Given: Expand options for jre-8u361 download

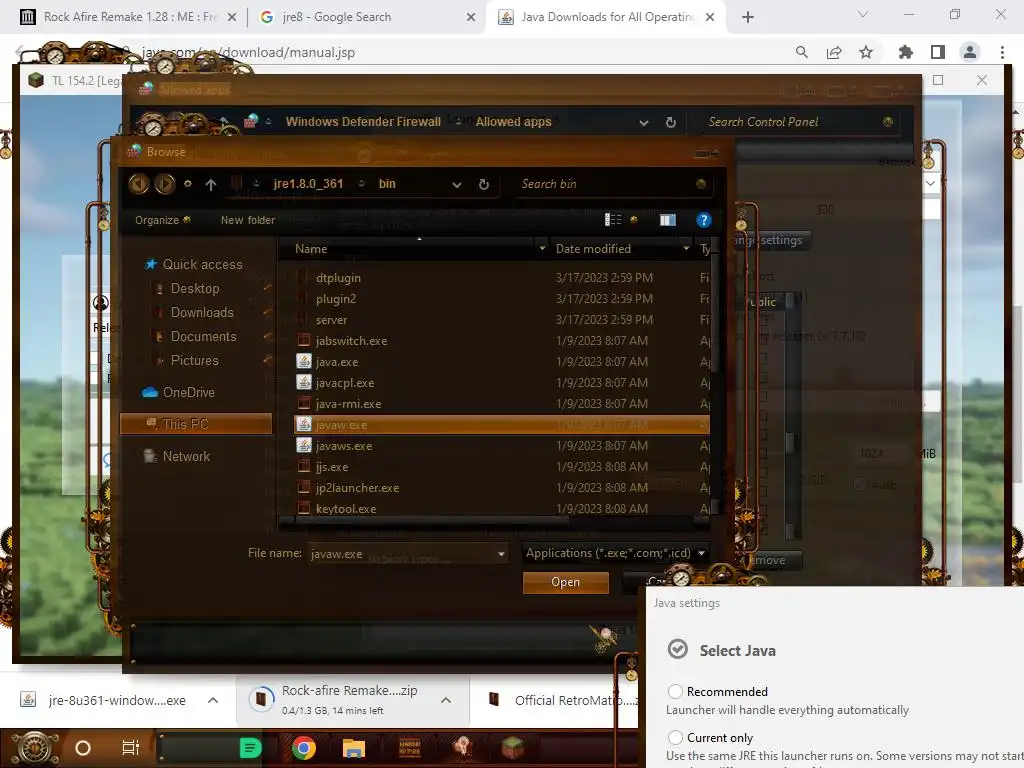Looking at the screenshot, I should coord(213,700).
